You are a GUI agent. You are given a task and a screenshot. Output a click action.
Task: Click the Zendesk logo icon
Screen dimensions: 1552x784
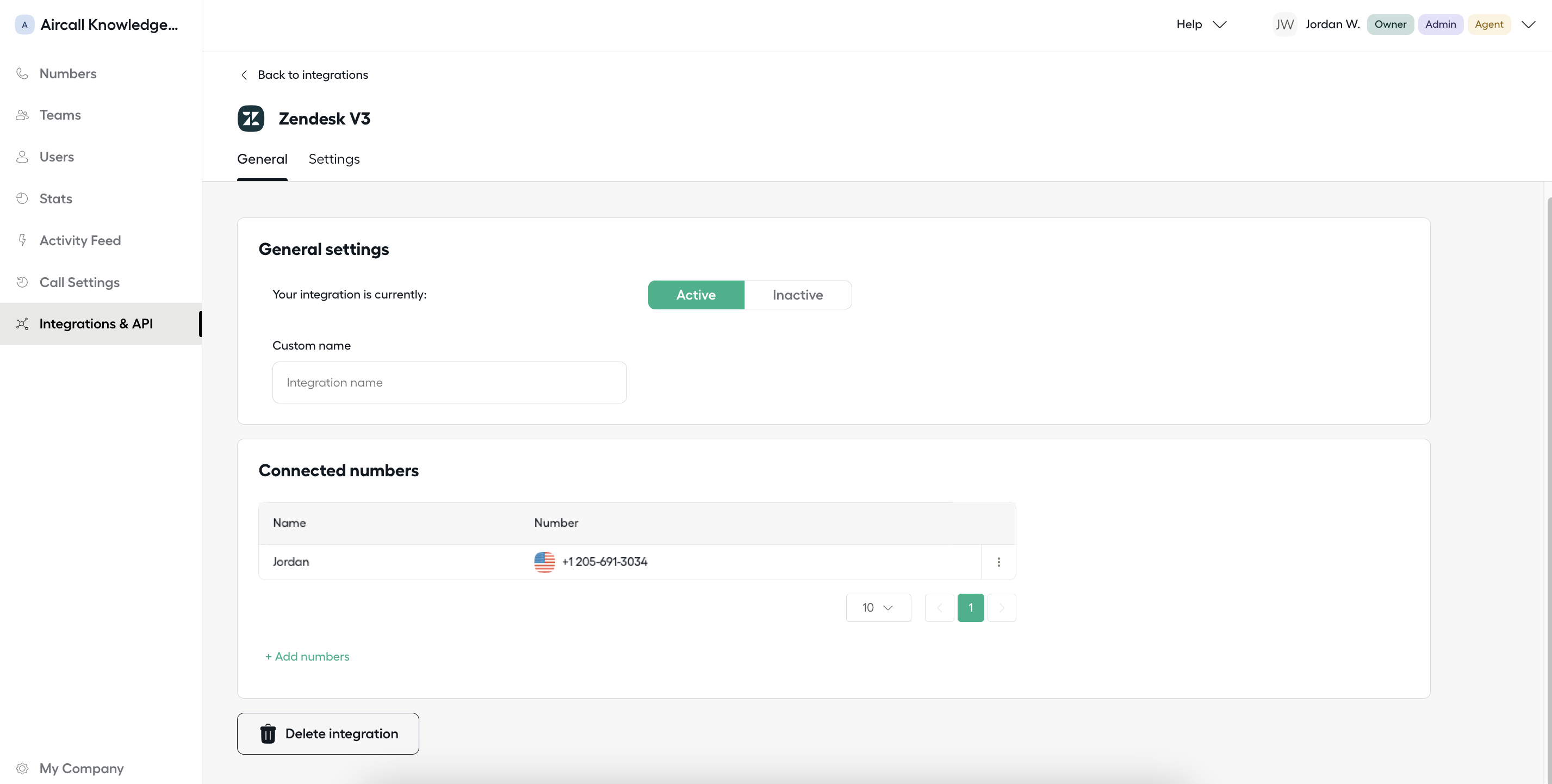click(251, 119)
